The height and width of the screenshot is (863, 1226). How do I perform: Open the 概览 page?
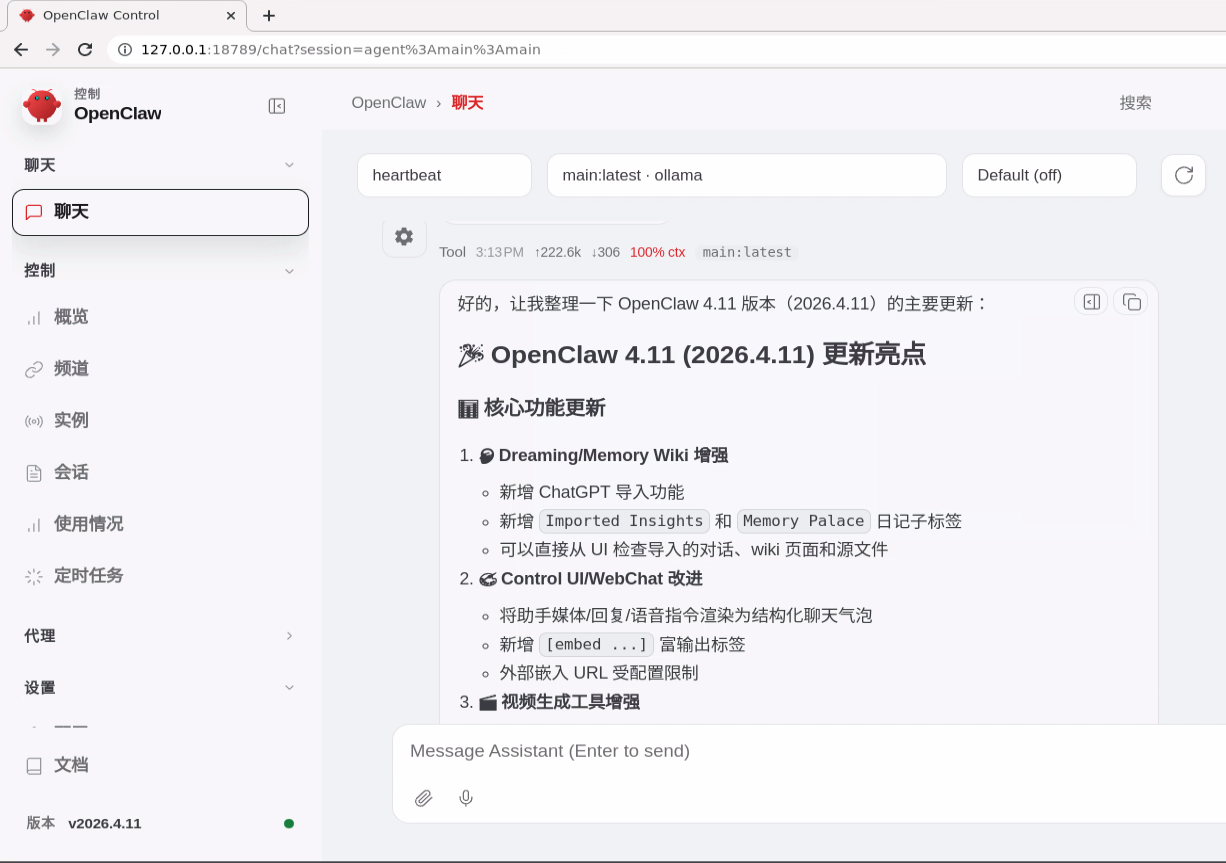[x=160, y=317]
